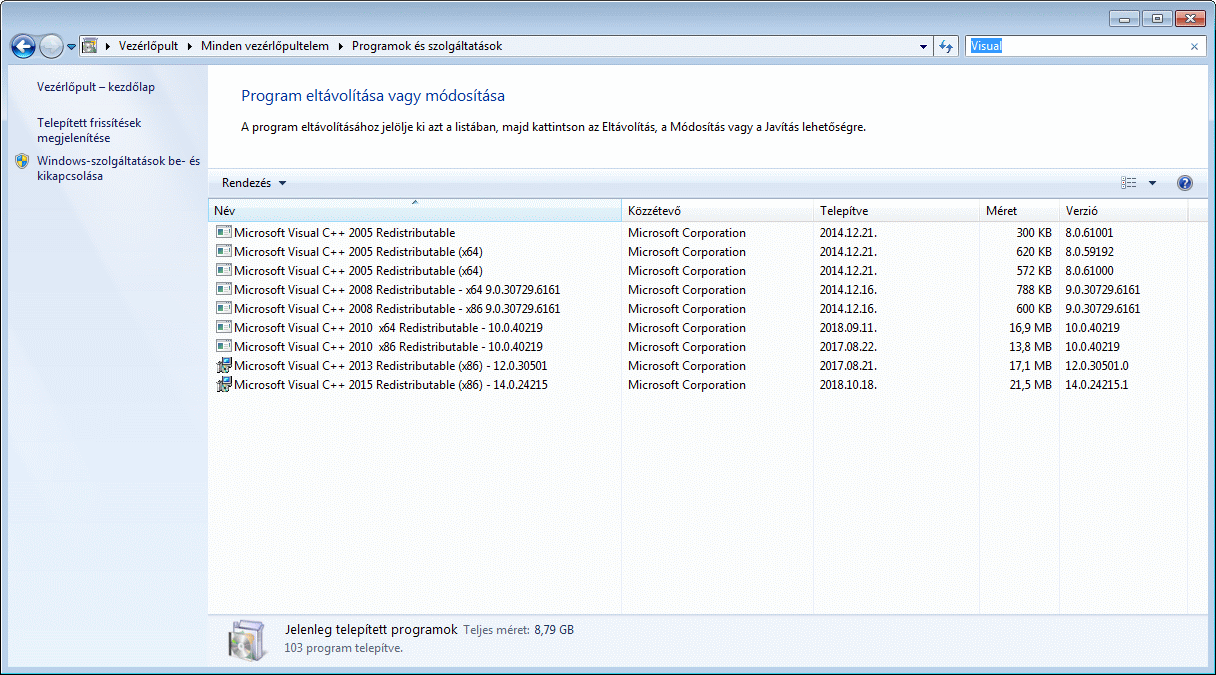Click size value 16,9 MB
This screenshot has height=675, width=1216.
tap(1030, 328)
